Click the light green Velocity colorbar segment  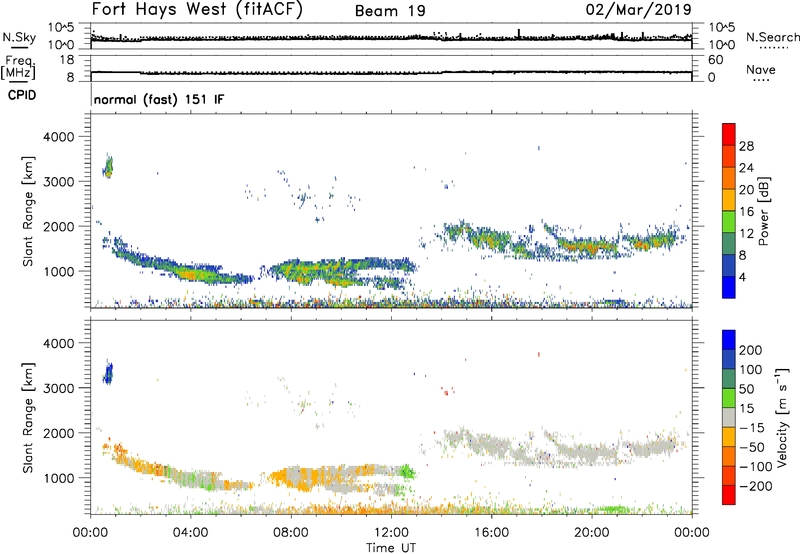tap(729, 398)
